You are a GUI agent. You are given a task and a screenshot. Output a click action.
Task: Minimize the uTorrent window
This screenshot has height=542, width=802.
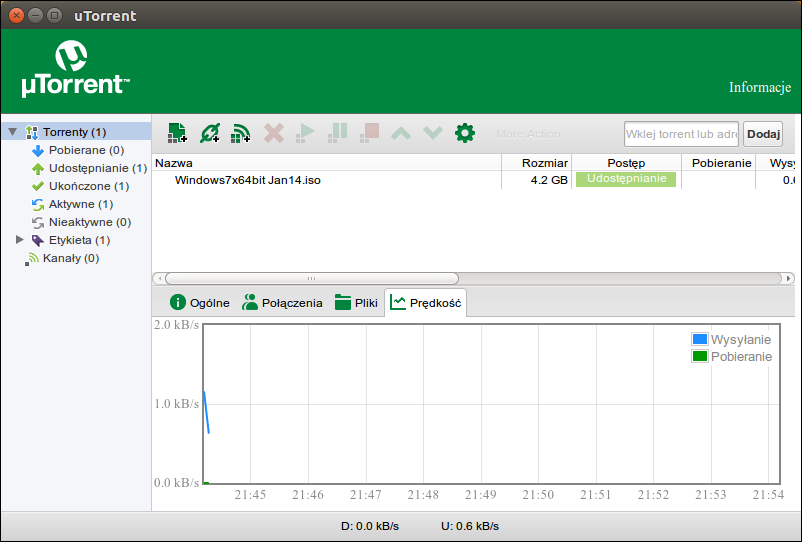(x=35, y=15)
